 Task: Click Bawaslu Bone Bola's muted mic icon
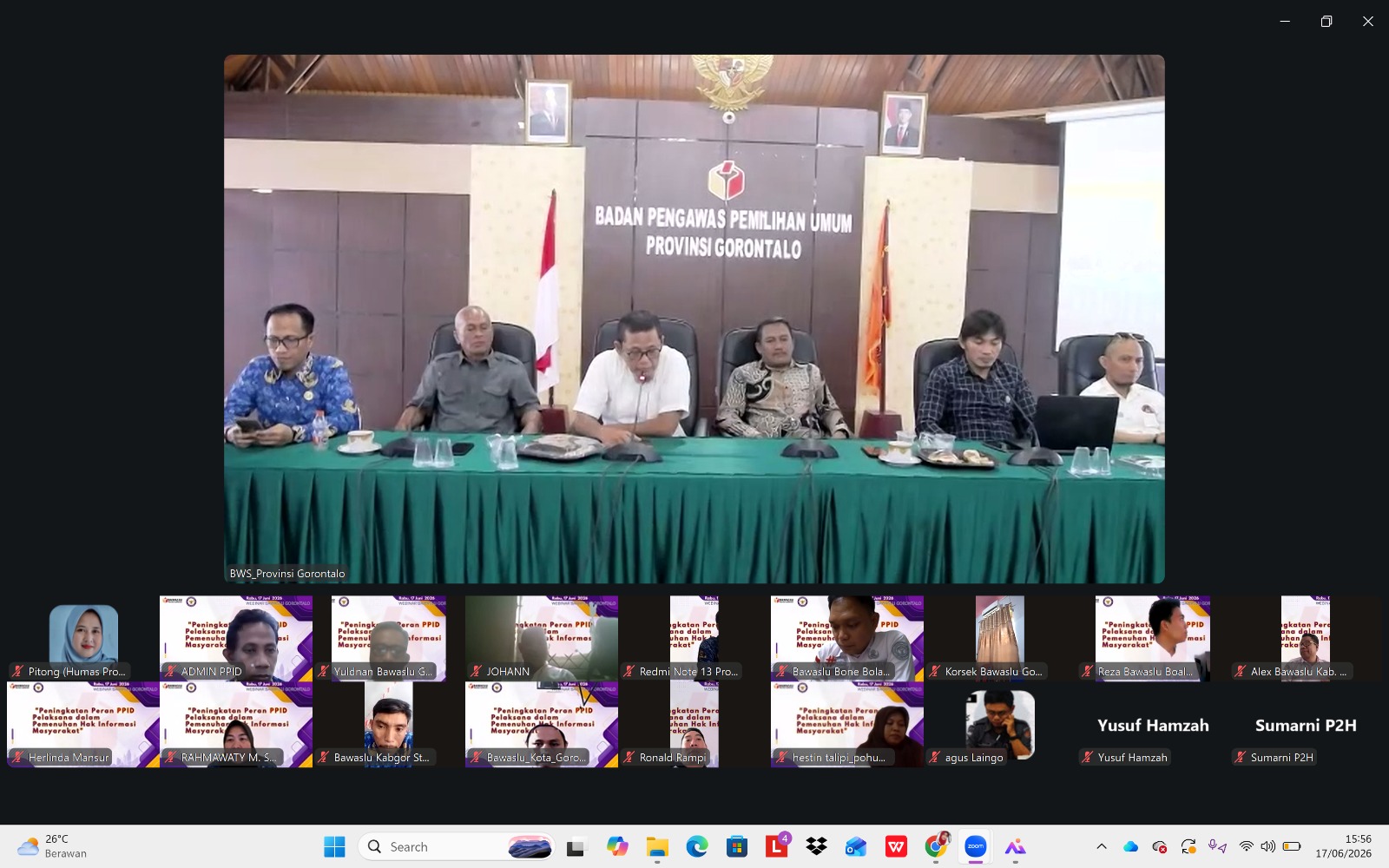point(781,672)
